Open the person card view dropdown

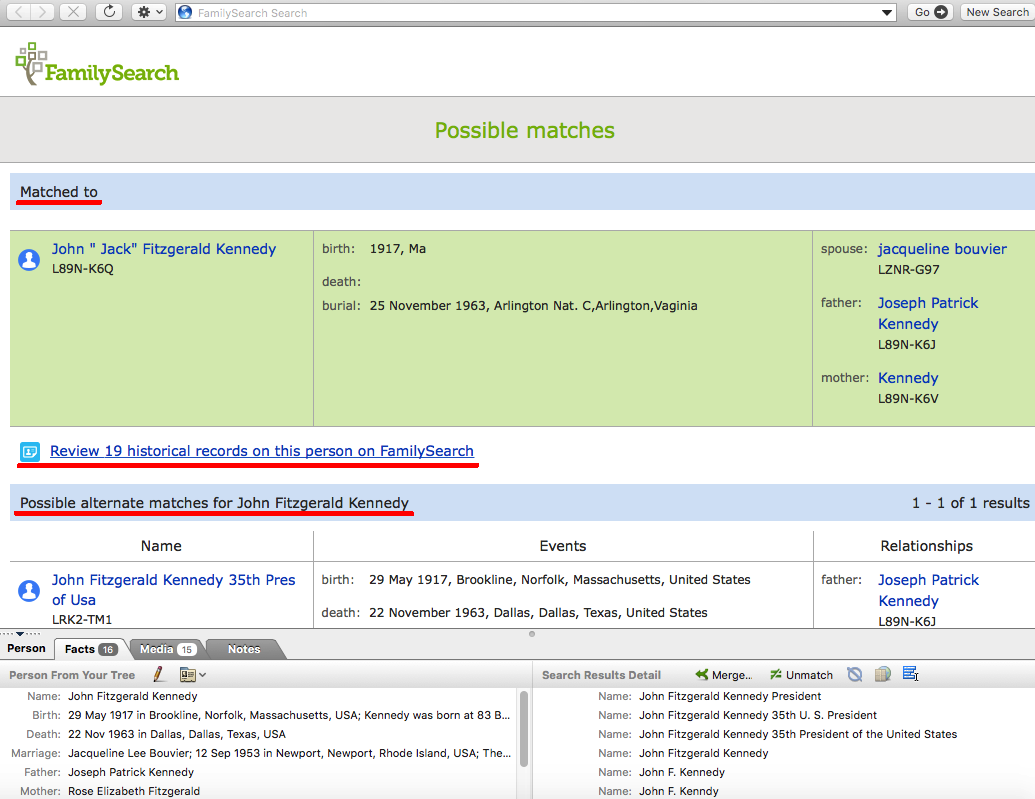pos(193,675)
